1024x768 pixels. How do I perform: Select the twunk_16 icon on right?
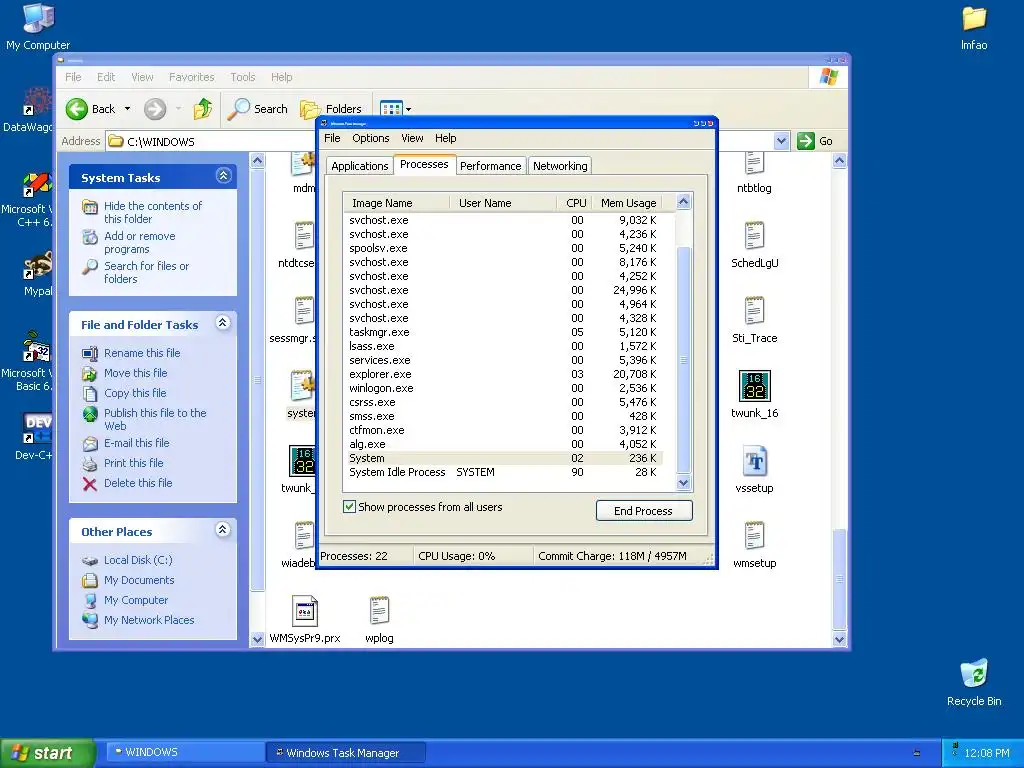(754, 386)
